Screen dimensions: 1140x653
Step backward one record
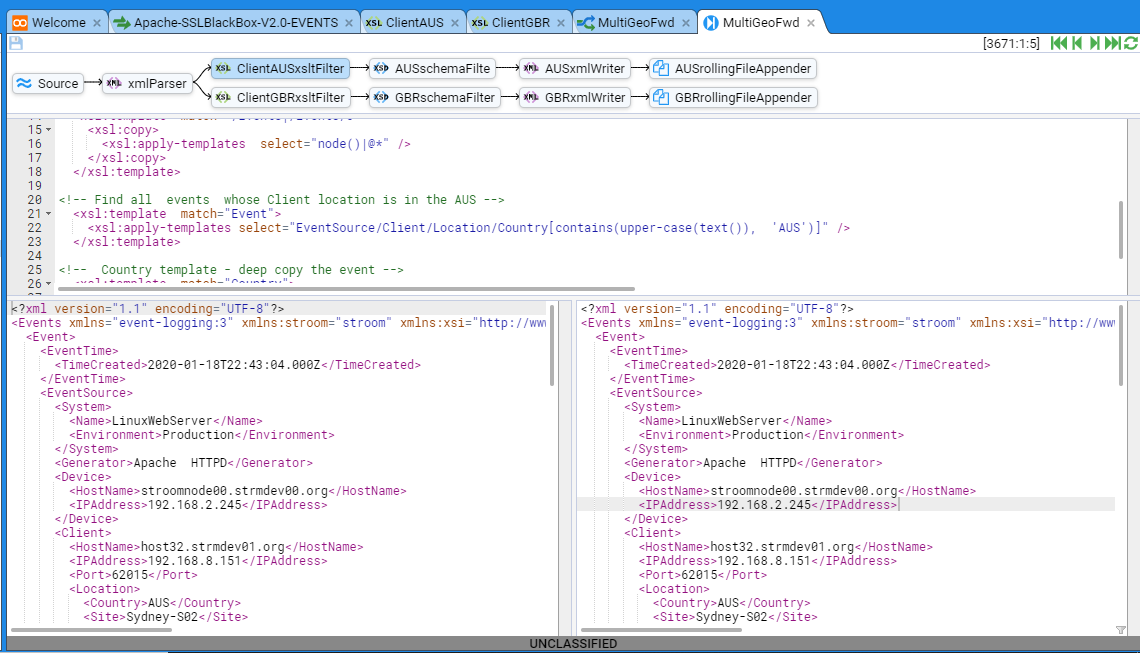pyautogui.click(x=1077, y=43)
